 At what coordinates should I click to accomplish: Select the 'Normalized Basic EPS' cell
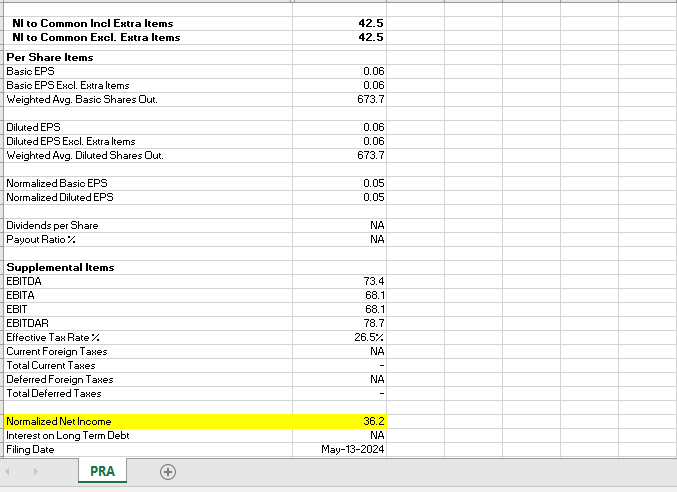(x=148, y=183)
